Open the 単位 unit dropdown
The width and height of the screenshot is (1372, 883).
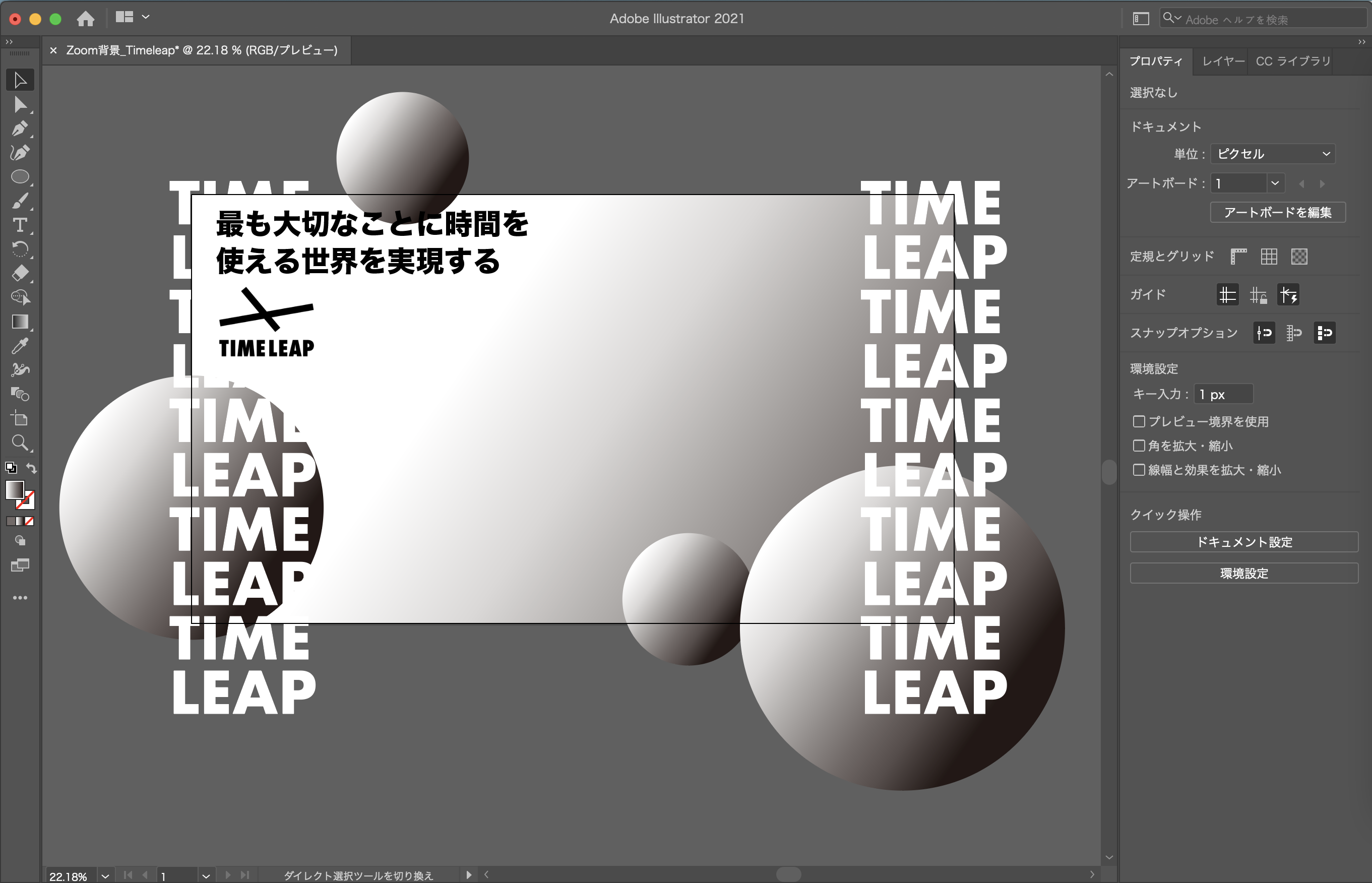1272,154
